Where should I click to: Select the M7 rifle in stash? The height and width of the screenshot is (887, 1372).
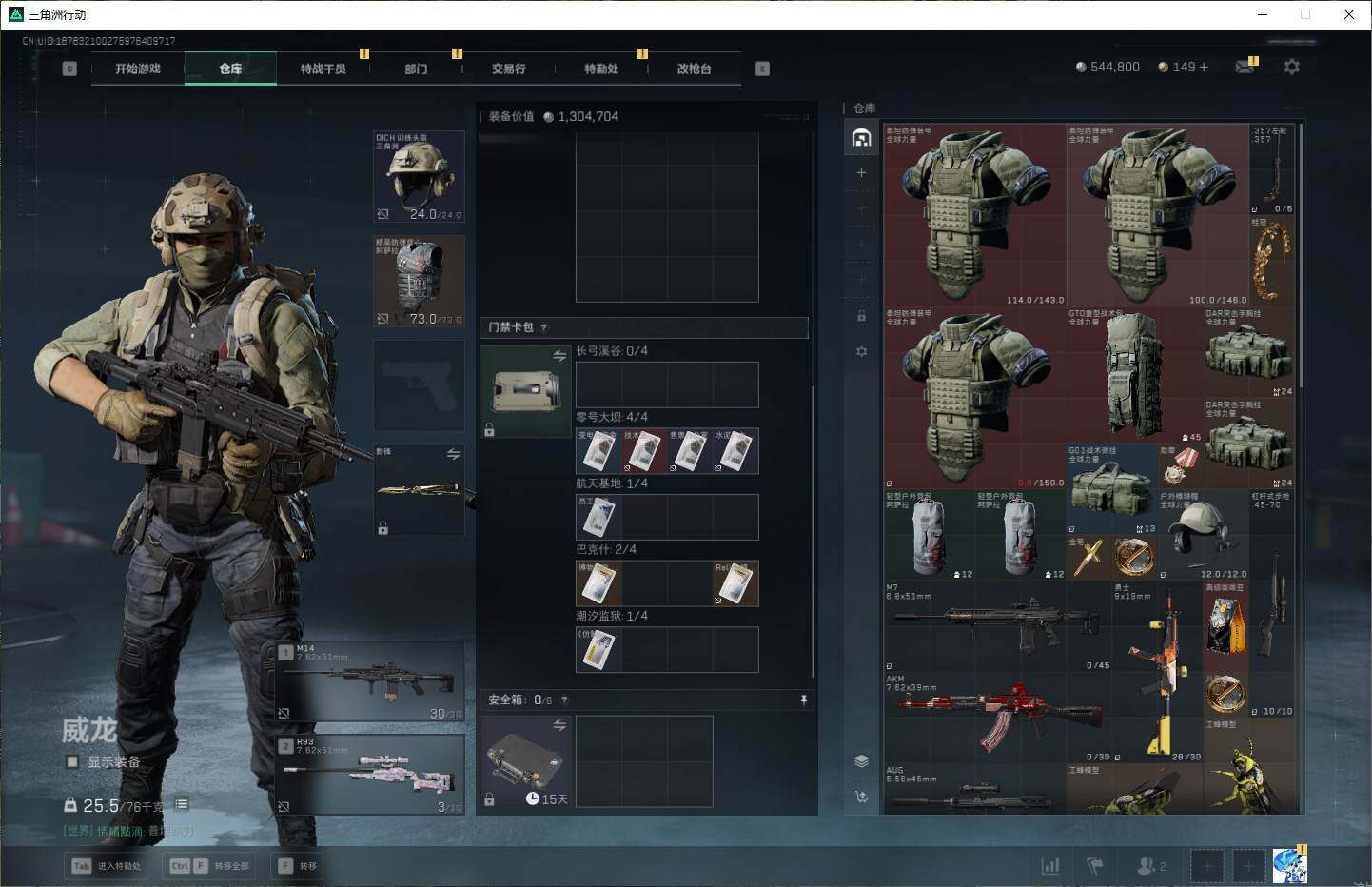pyautogui.click(x=998, y=626)
